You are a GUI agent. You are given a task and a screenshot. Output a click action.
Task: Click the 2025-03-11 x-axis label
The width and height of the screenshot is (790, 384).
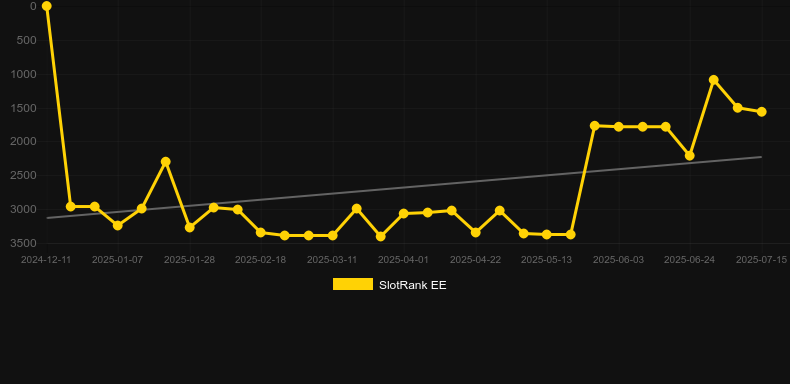pos(332,260)
